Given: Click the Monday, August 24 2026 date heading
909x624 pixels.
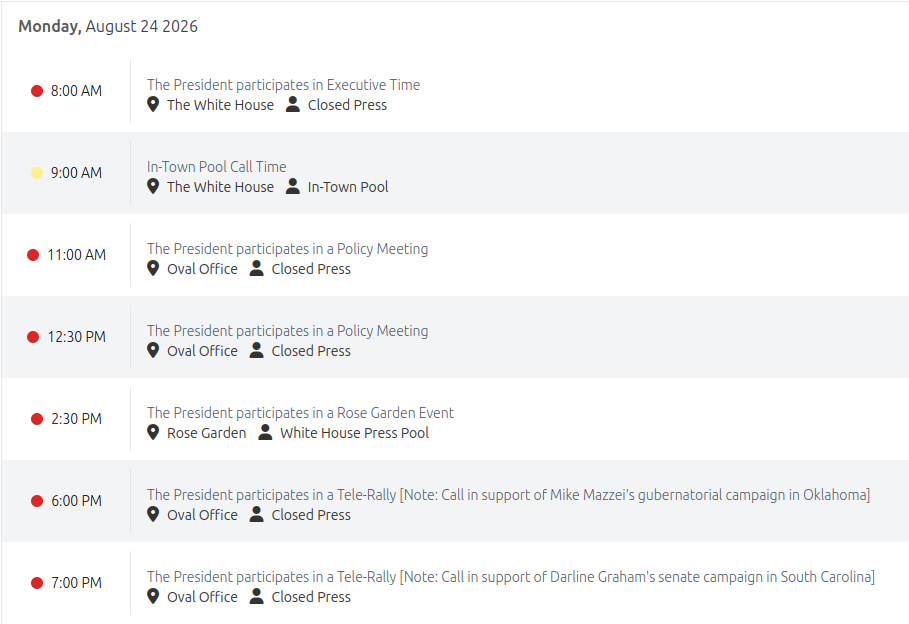Looking at the screenshot, I should 108,26.
